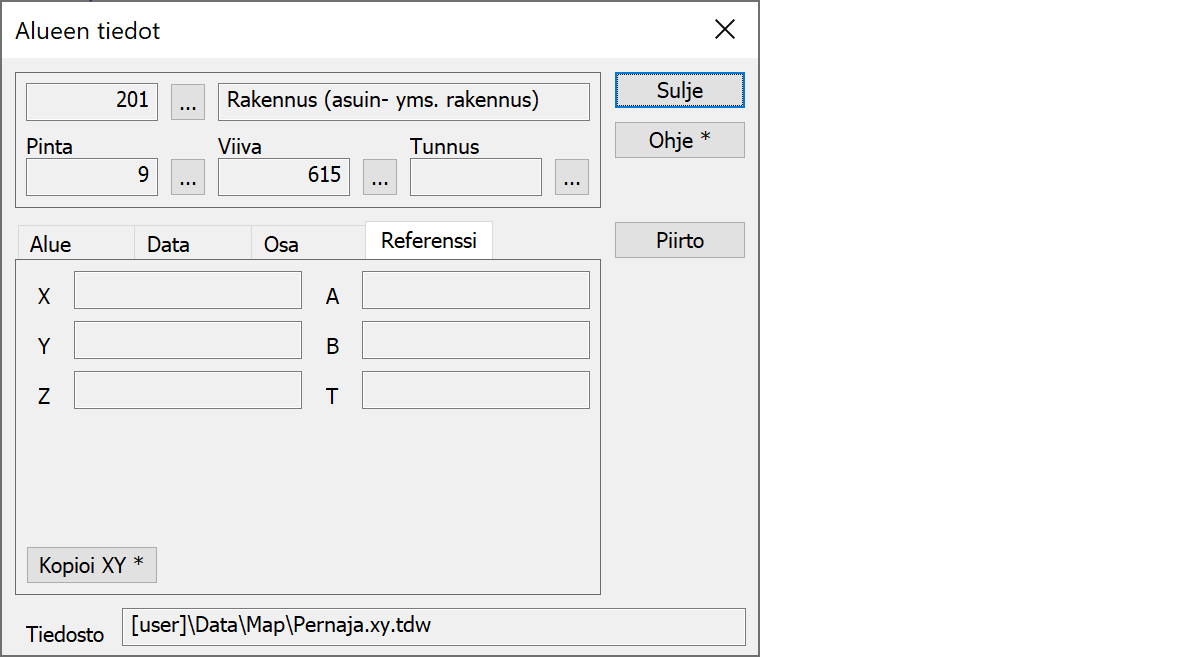This screenshot has width=1200, height=657.
Task: Focus the X coordinate field
Action: (x=188, y=290)
